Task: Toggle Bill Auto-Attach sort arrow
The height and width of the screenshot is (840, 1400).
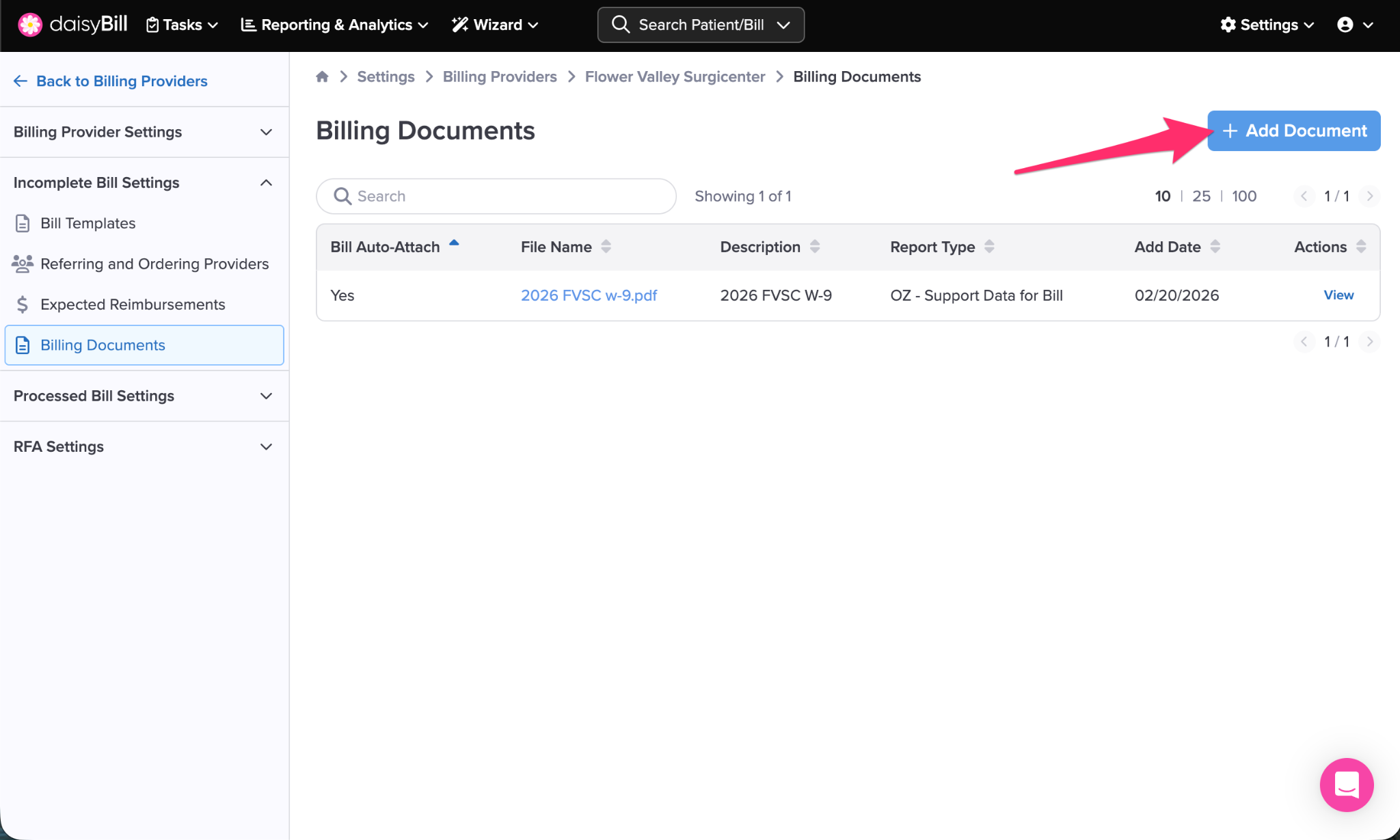Action: click(x=454, y=243)
